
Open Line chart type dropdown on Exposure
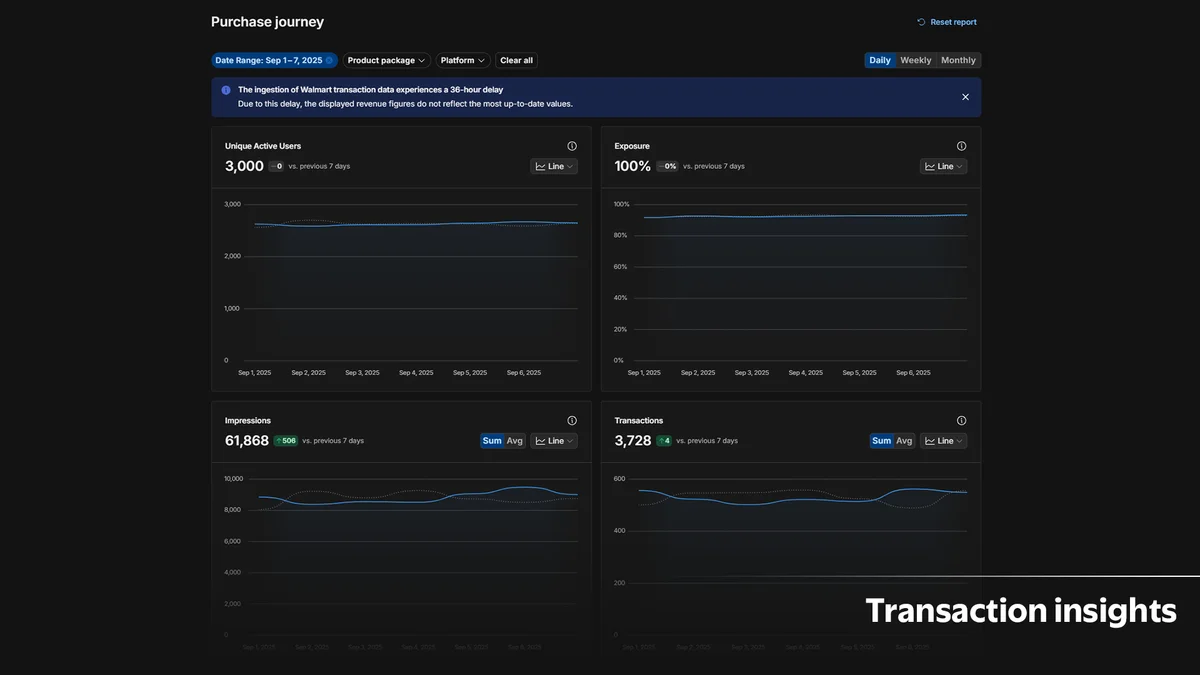943,167
